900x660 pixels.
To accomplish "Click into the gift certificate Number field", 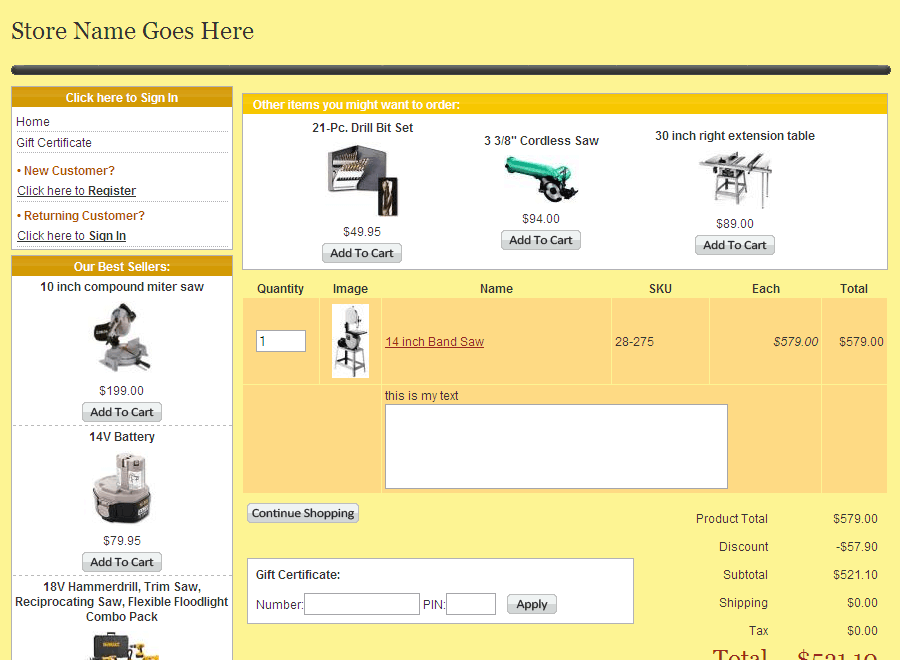I will [361, 604].
